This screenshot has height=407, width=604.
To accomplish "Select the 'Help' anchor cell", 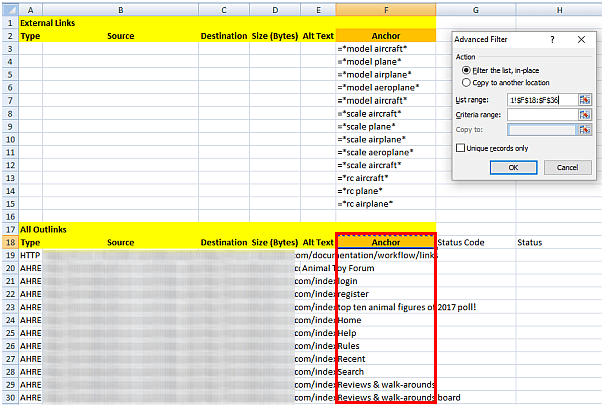I will (386, 333).
